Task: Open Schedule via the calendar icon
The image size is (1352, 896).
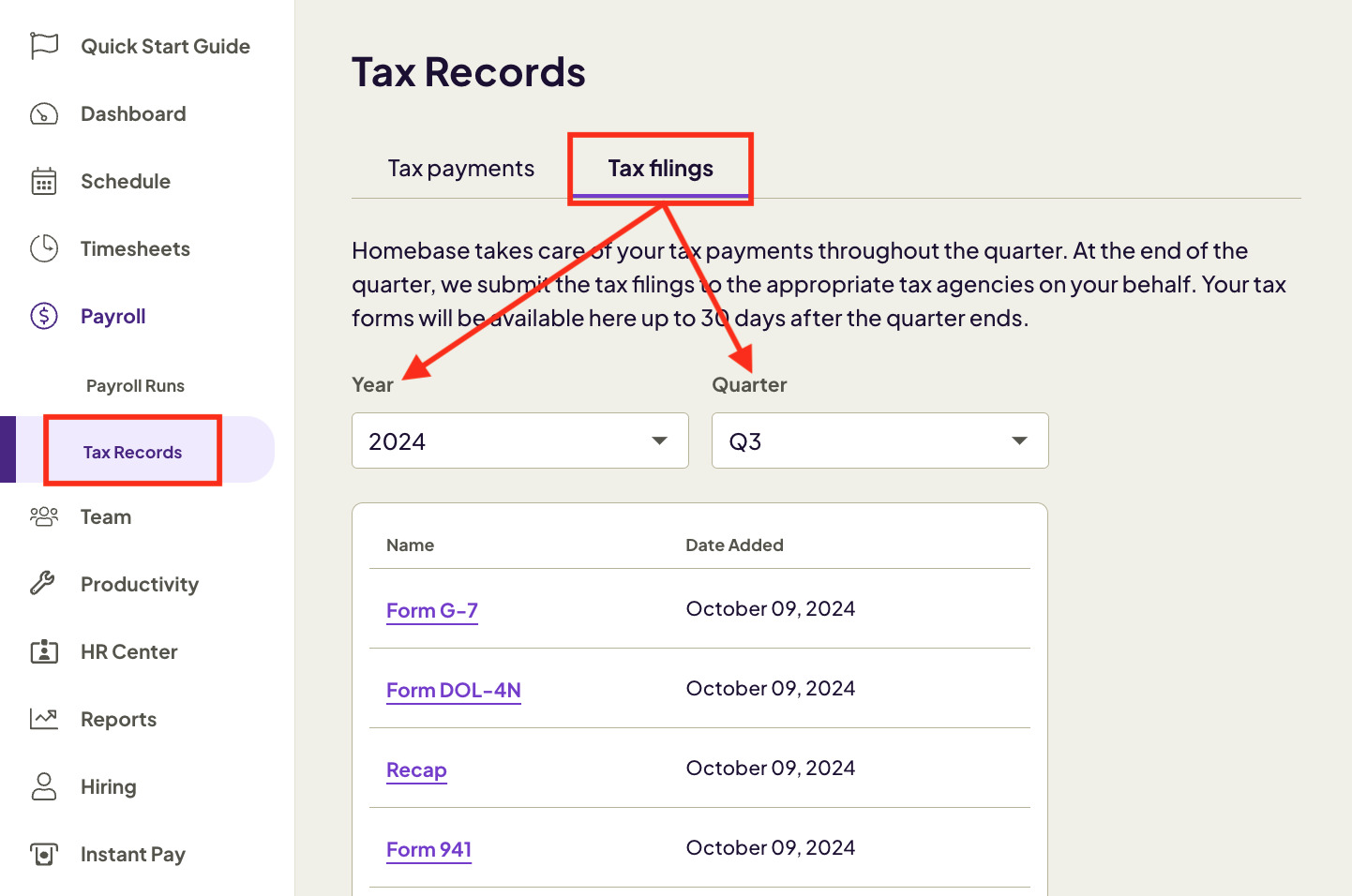Action: pyautogui.click(x=43, y=181)
